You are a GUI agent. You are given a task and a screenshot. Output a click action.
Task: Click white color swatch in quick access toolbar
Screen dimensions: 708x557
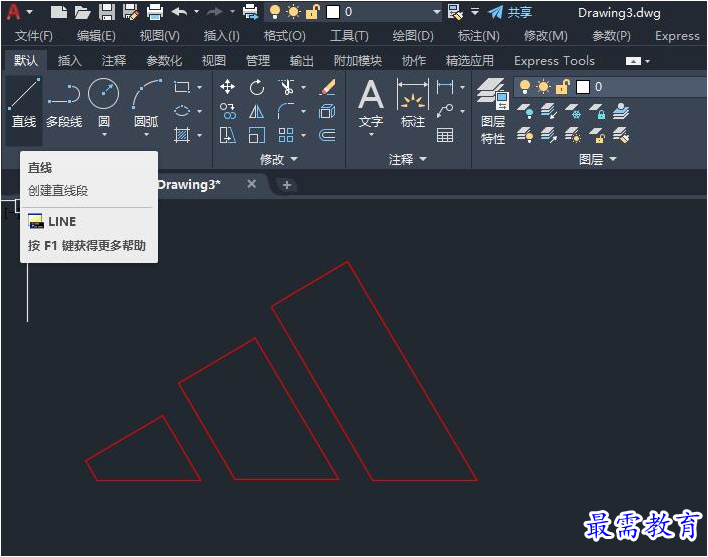click(x=333, y=12)
